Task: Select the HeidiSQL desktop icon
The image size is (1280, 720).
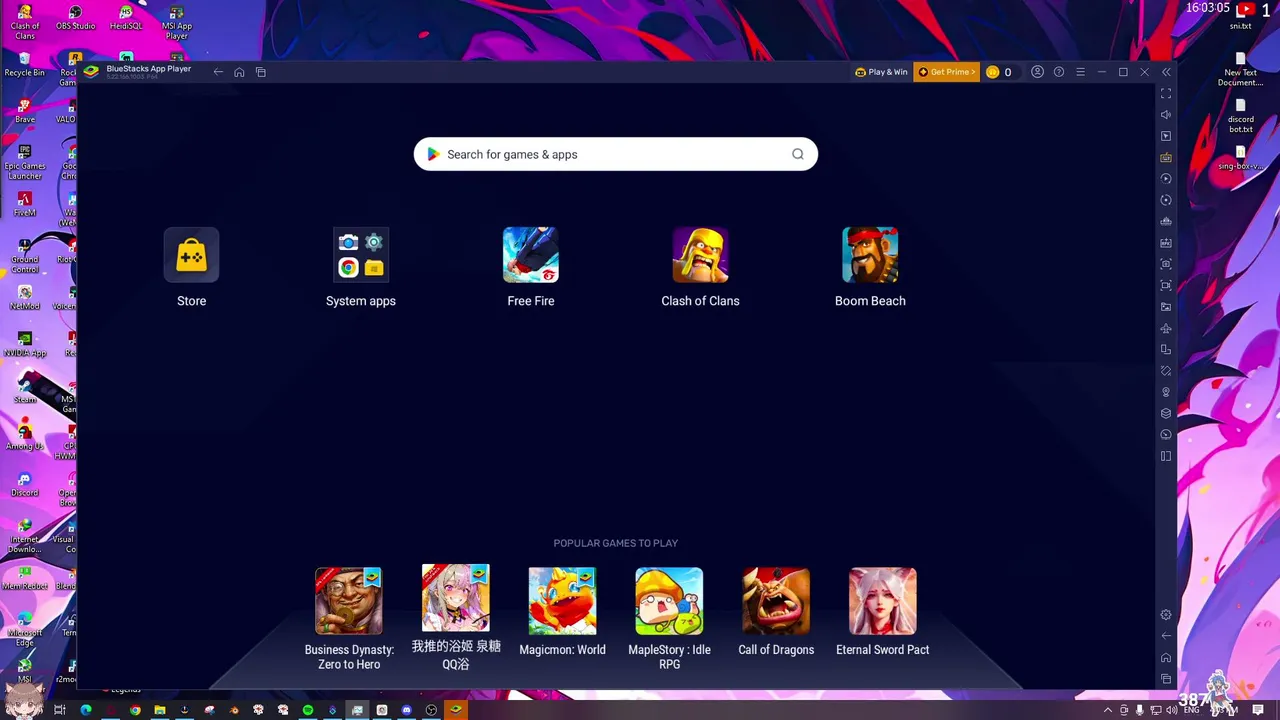Action: pyautogui.click(x=126, y=18)
